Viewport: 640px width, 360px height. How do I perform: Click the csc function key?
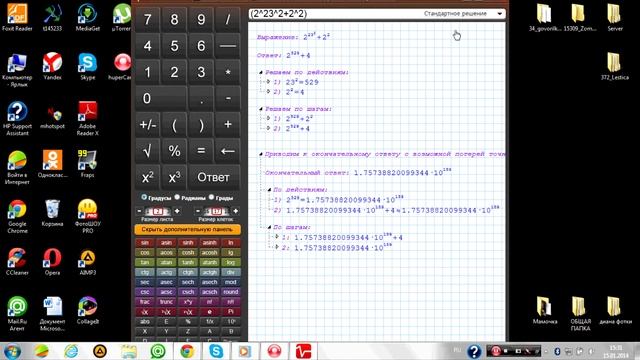coord(144,292)
